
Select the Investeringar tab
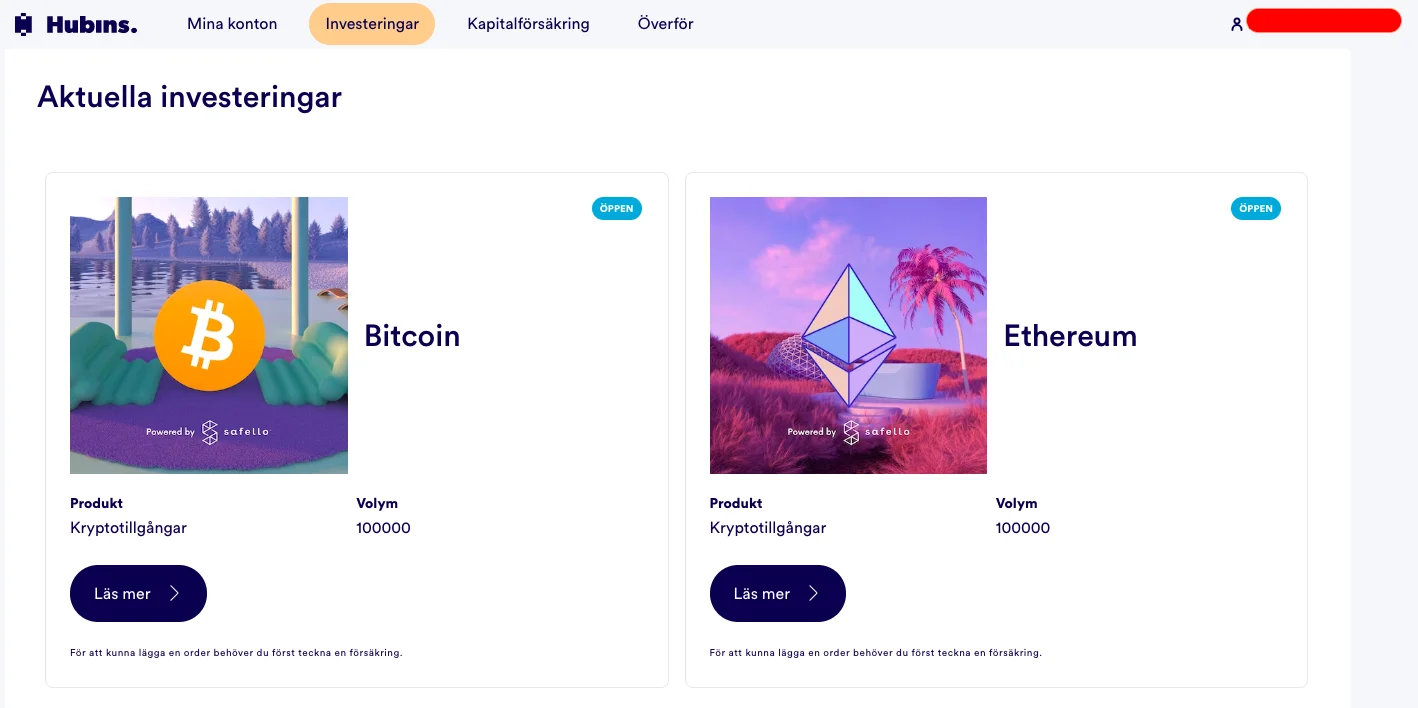(x=372, y=24)
